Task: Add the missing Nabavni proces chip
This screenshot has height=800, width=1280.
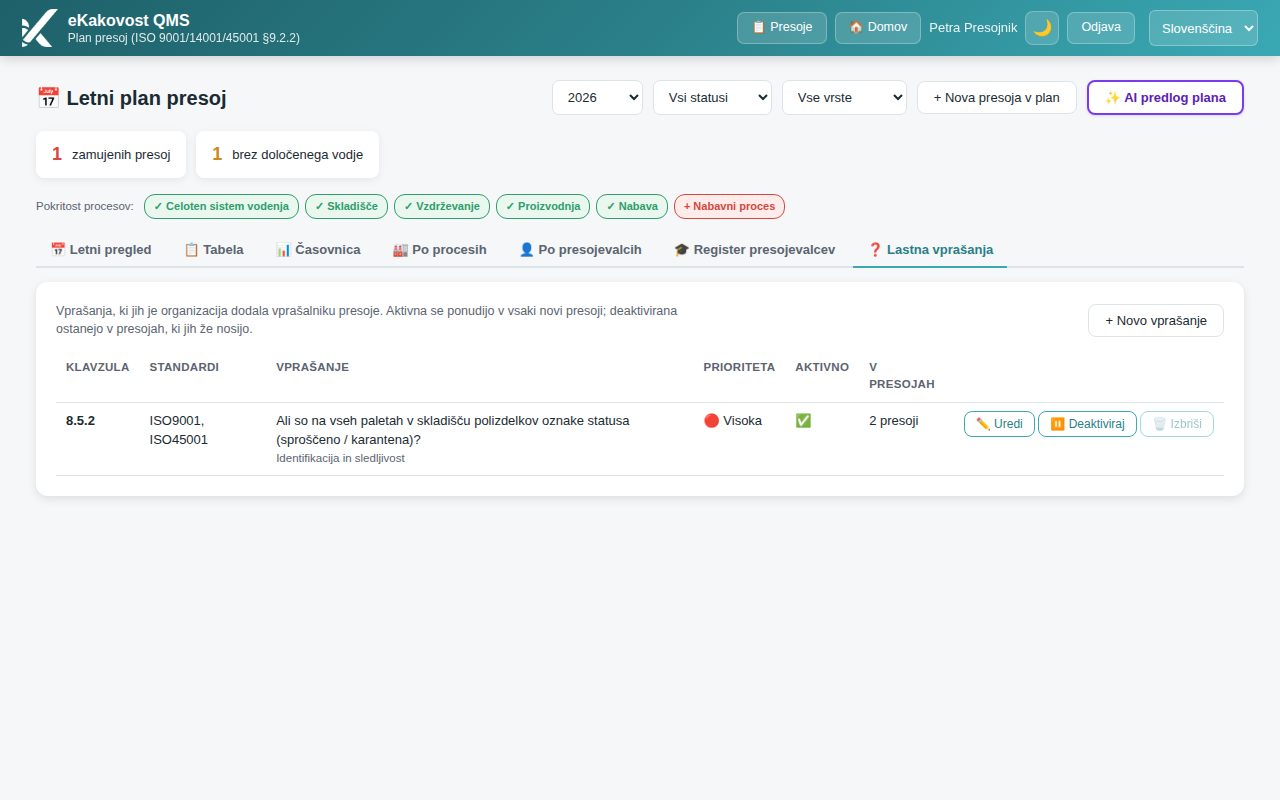Action: tap(730, 206)
